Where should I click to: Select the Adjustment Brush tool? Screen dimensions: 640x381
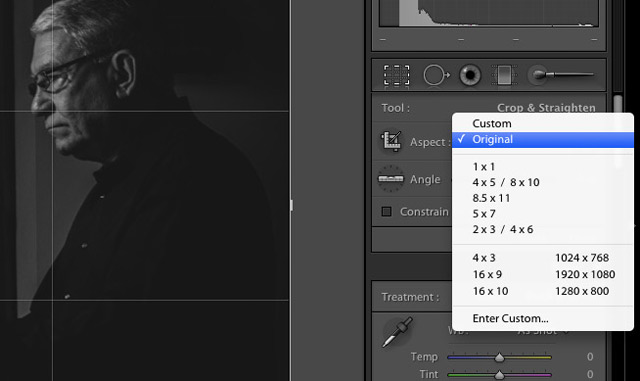click(x=561, y=75)
